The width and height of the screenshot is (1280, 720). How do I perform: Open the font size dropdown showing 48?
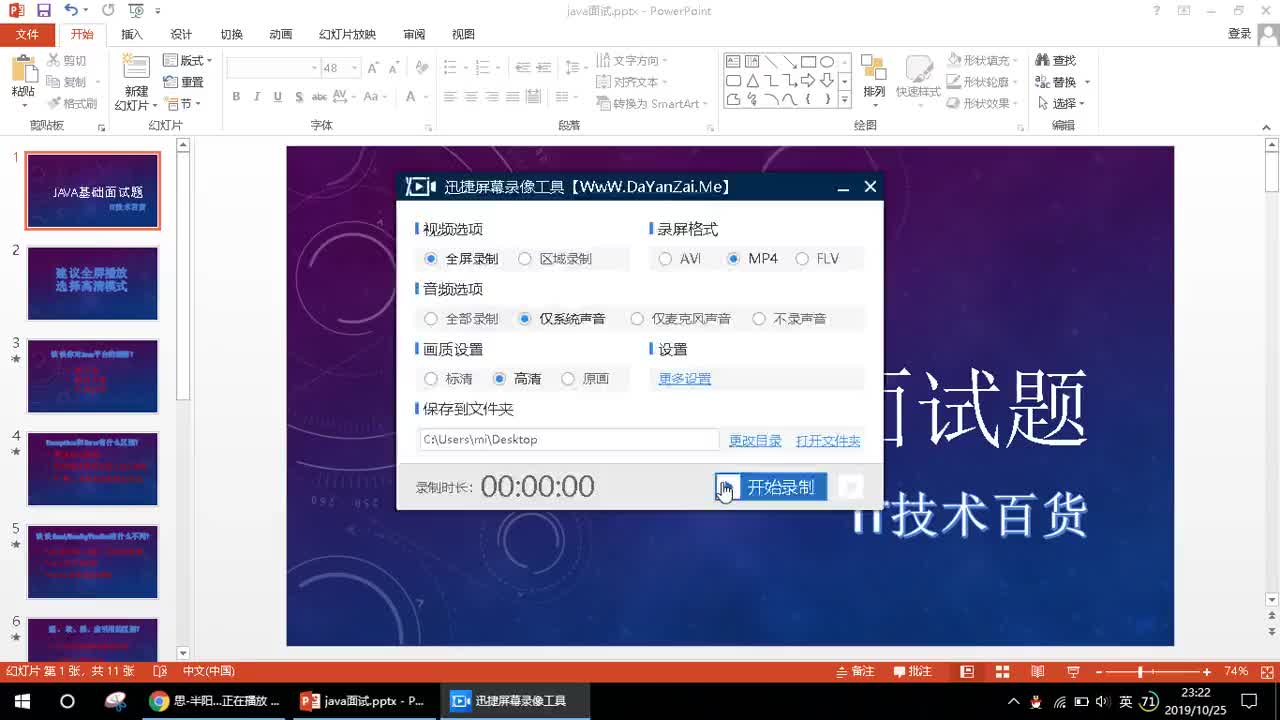354,68
